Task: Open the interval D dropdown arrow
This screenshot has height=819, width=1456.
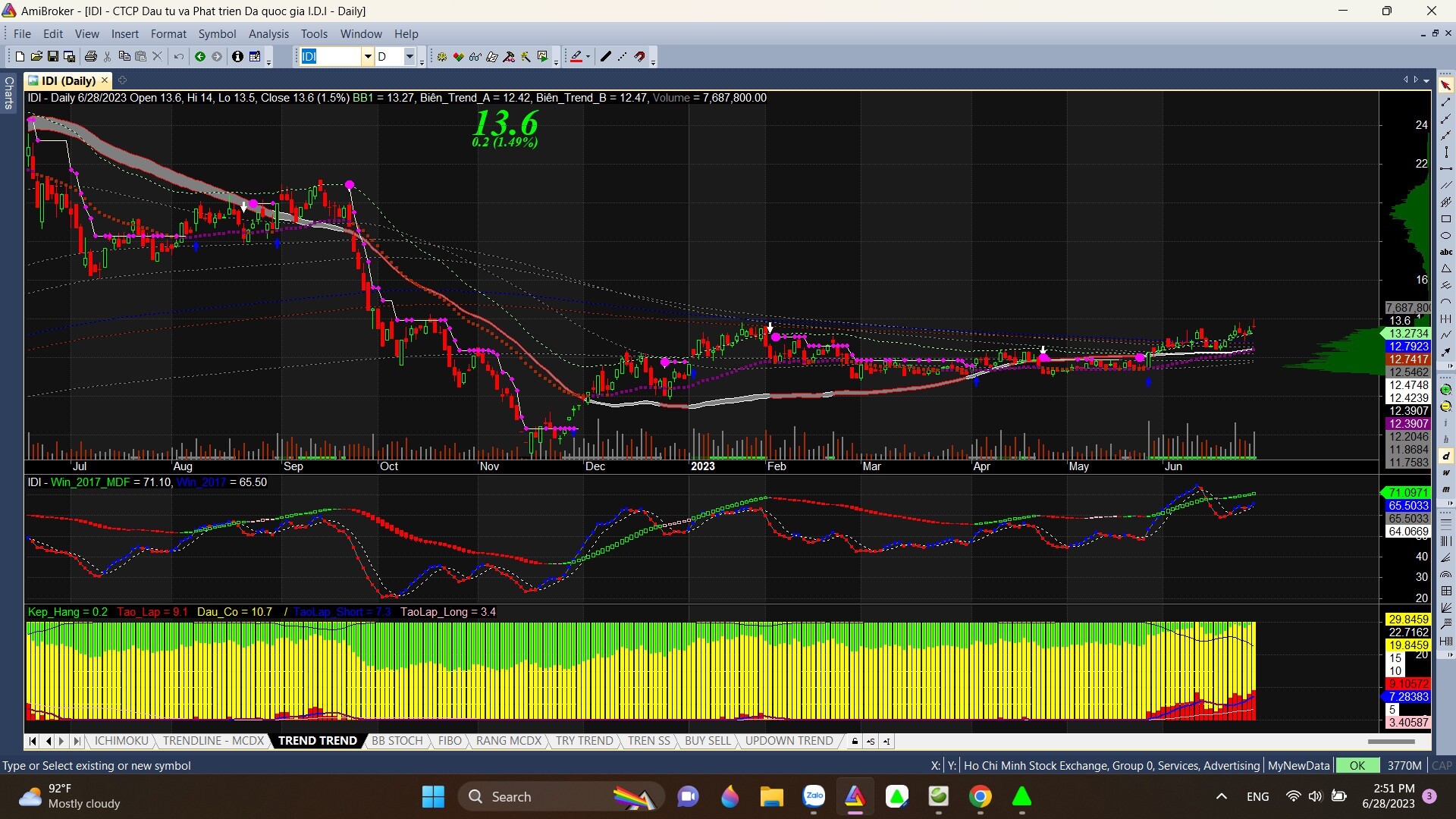Action: 409,56
